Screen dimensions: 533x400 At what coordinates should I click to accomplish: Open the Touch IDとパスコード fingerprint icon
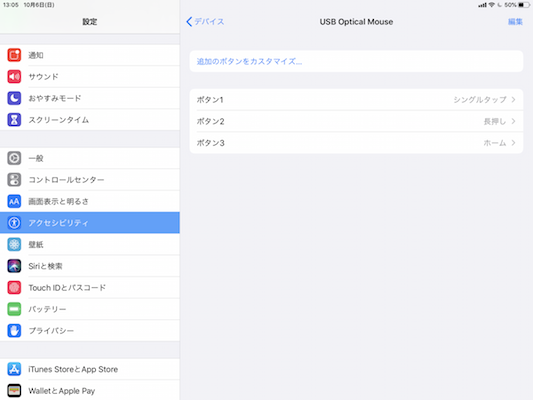(14, 288)
